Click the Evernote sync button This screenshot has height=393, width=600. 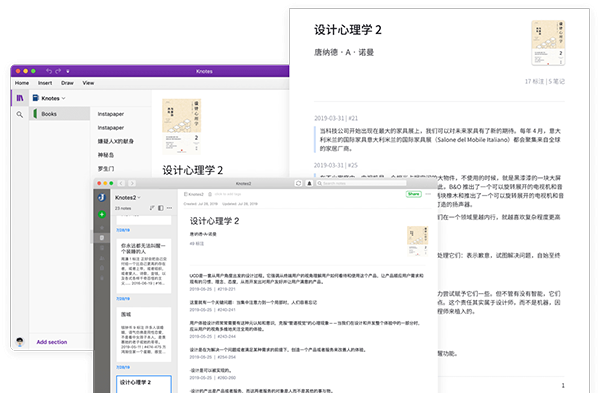coord(298,183)
